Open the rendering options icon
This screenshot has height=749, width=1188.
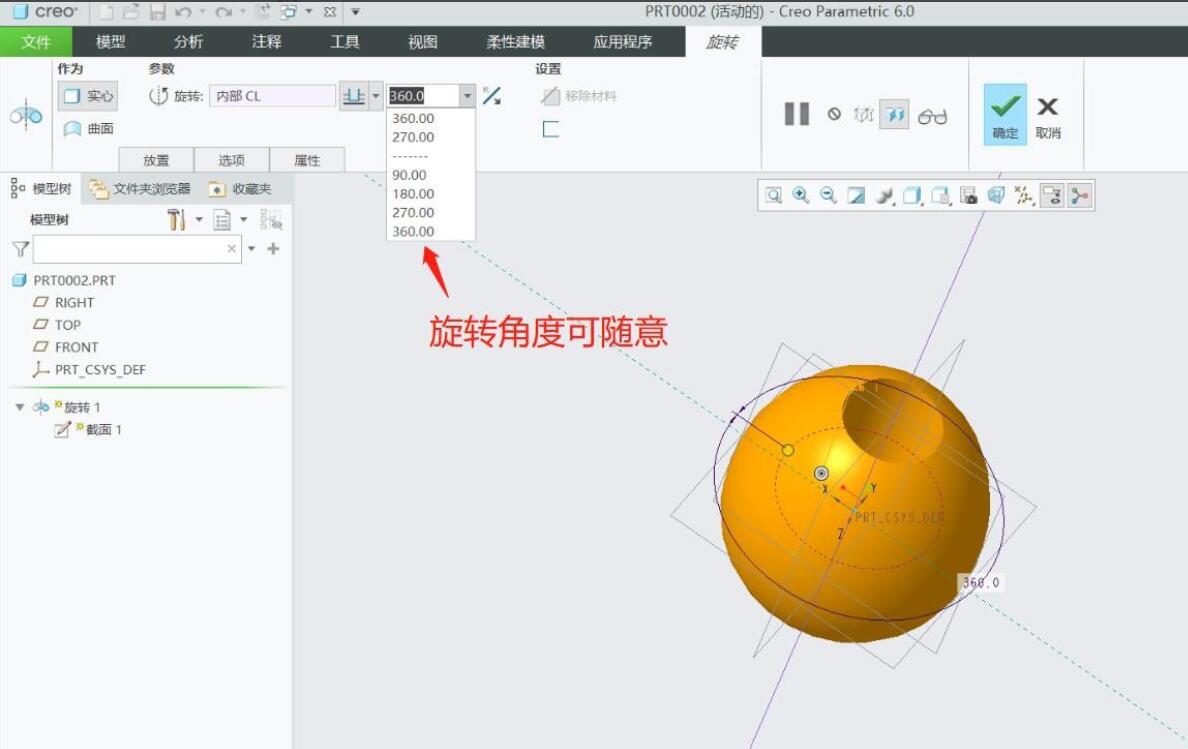tap(884, 195)
